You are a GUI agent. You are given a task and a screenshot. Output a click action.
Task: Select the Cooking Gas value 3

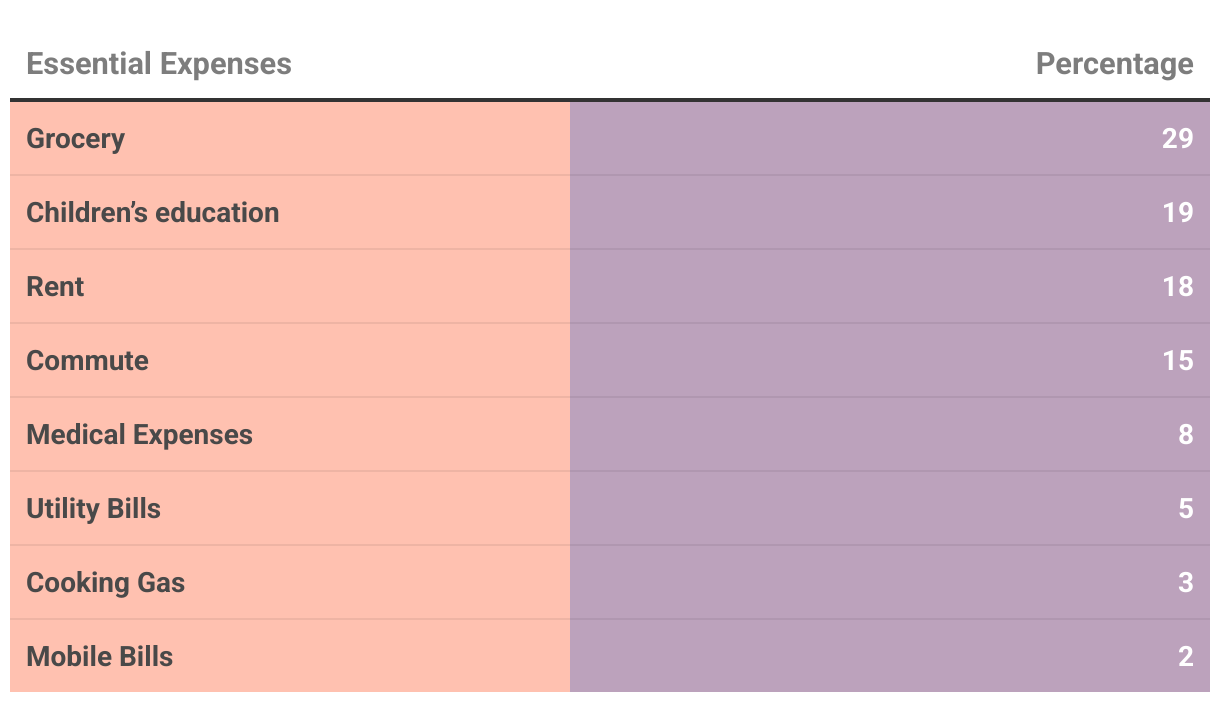[x=1185, y=582]
